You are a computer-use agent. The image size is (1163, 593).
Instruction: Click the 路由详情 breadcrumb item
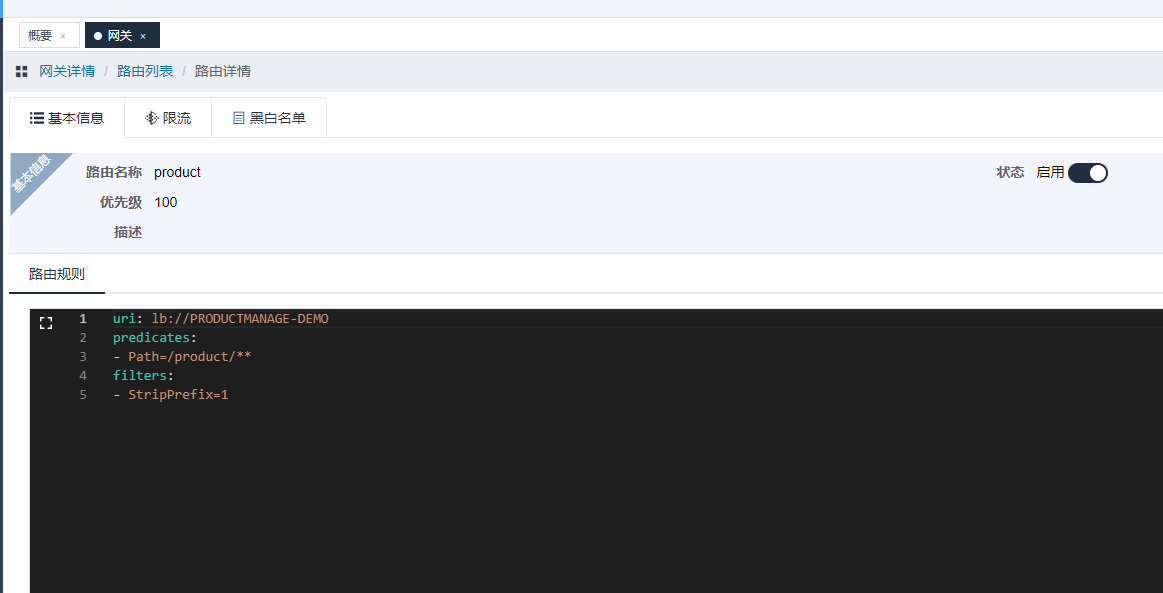point(222,72)
